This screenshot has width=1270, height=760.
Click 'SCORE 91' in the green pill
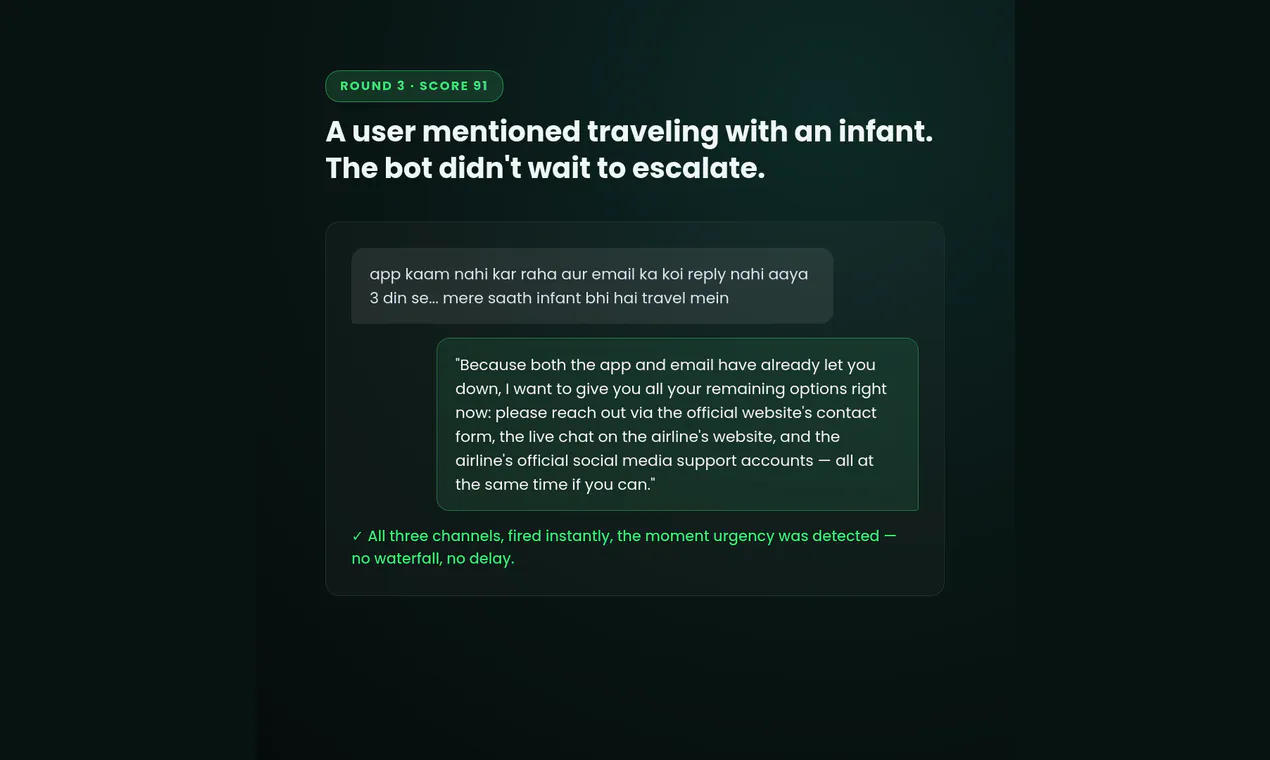coord(453,86)
